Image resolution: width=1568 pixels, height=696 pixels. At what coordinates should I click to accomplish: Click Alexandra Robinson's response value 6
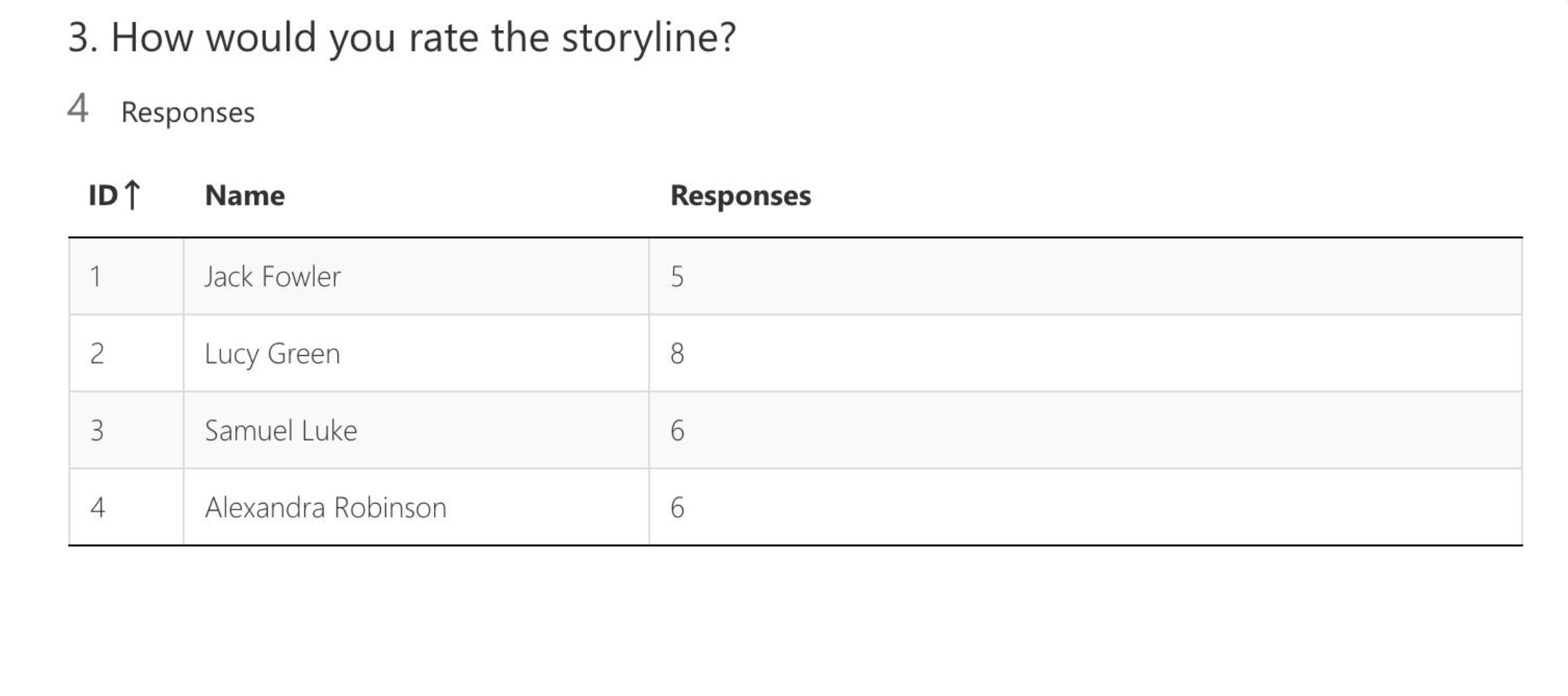[677, 508]
